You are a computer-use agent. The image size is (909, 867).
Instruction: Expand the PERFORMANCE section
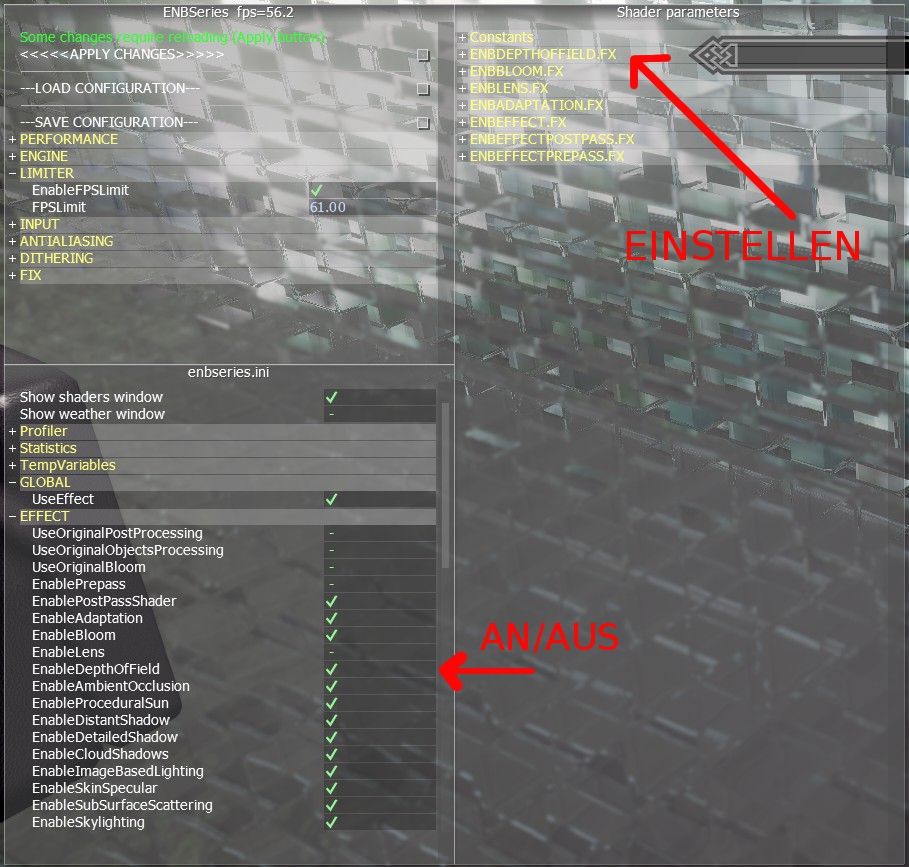click(x=12, y=140)
